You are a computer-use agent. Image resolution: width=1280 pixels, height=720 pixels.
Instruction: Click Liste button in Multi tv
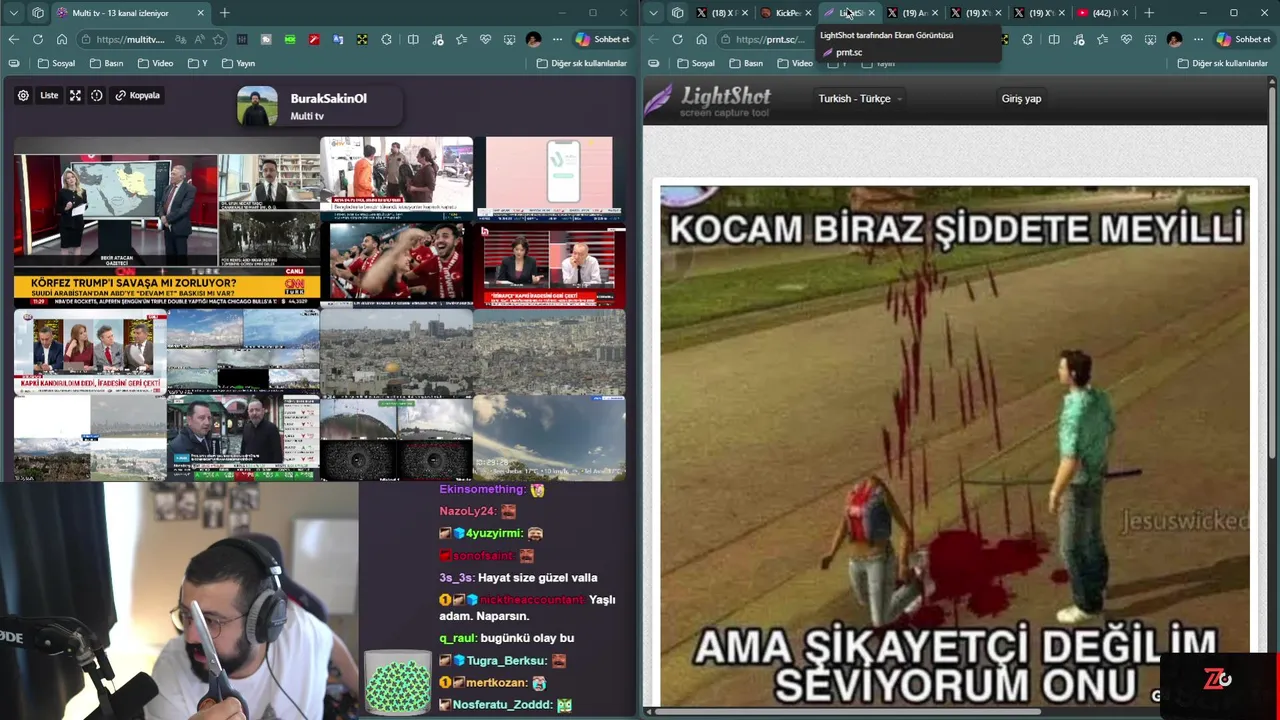click(x=49, y=96)
